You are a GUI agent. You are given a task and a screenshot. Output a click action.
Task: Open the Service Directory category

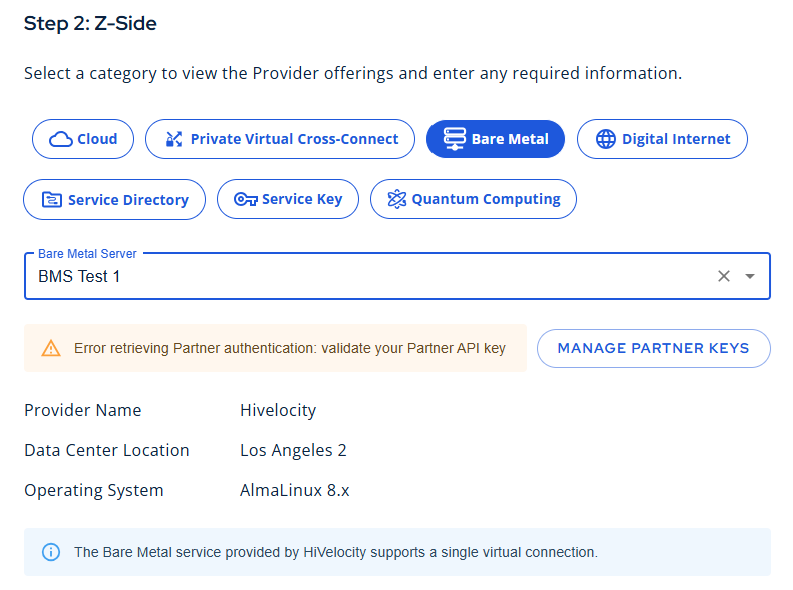tap(114, 200)
